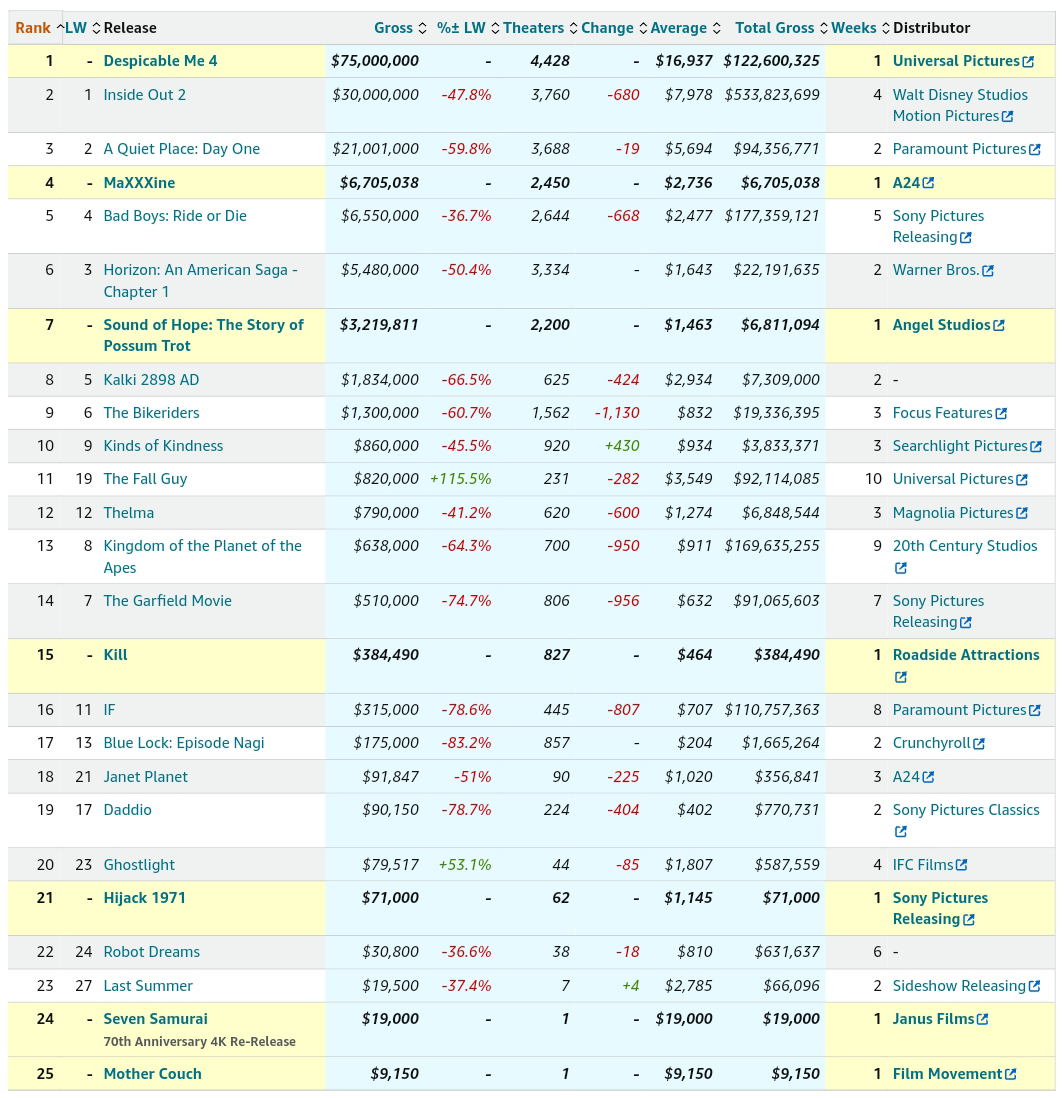Open external link icon beside Angel Studios
Screen dimensions: 1064x1098
point(999,325)
